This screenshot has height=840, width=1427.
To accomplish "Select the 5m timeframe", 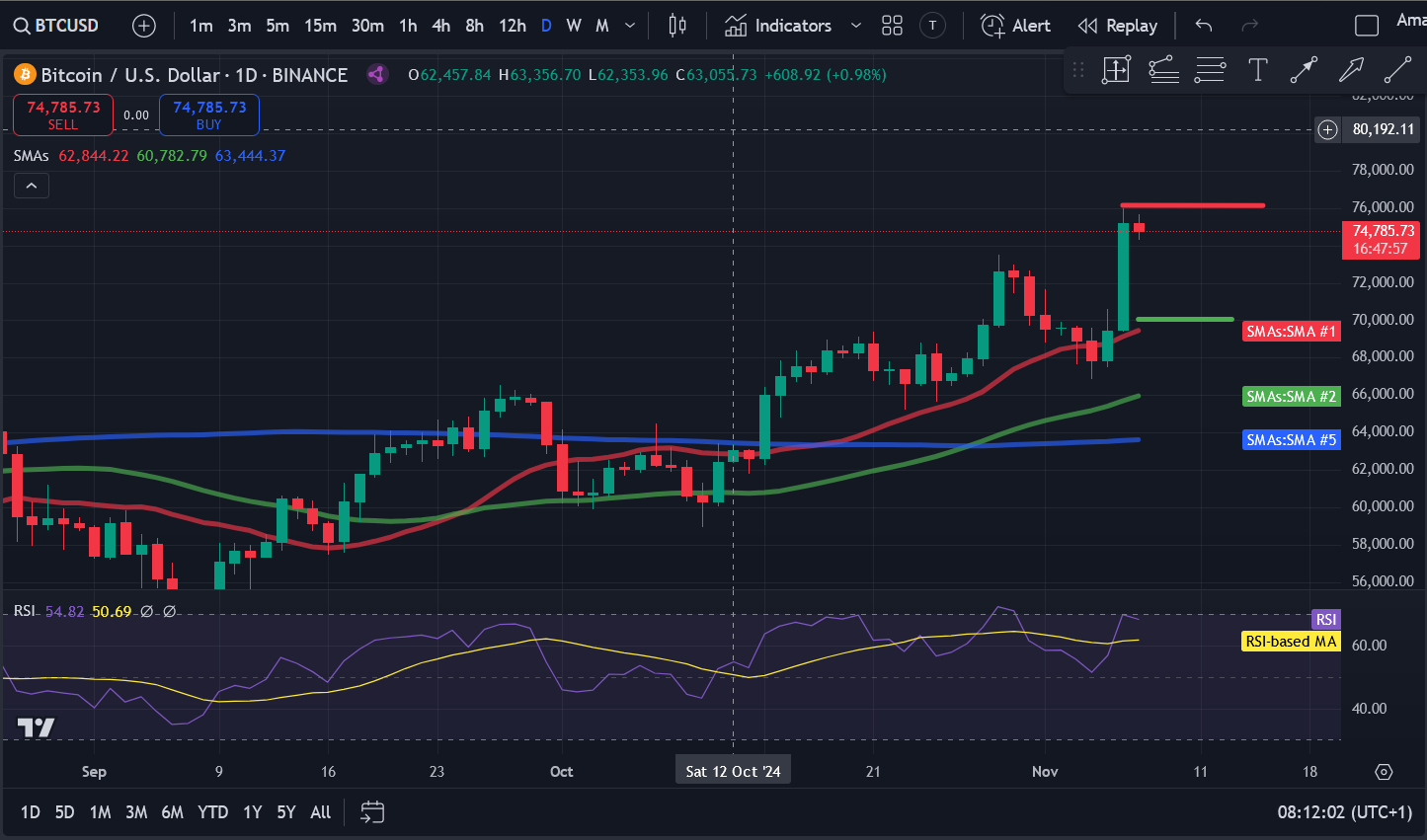I will pyautogui.click(x=277, y=26).
